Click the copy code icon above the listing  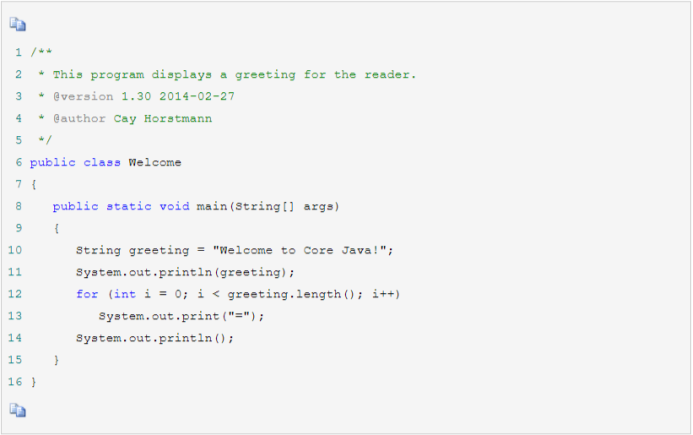click(18, 24)
